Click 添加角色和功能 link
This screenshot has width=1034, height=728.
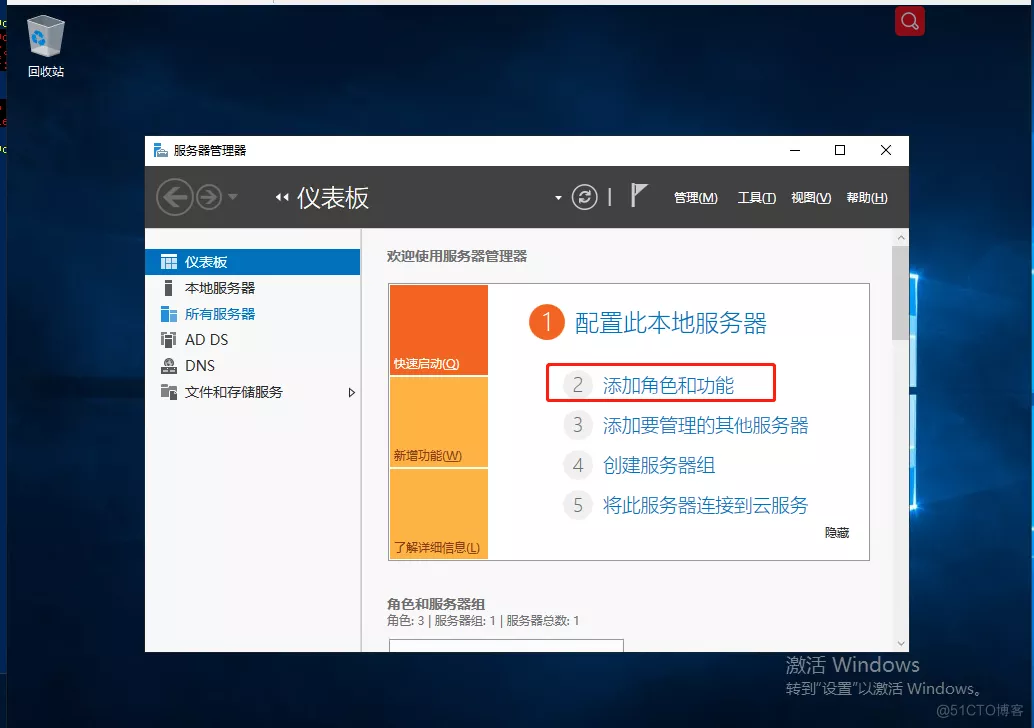click(x=668, y=385)
